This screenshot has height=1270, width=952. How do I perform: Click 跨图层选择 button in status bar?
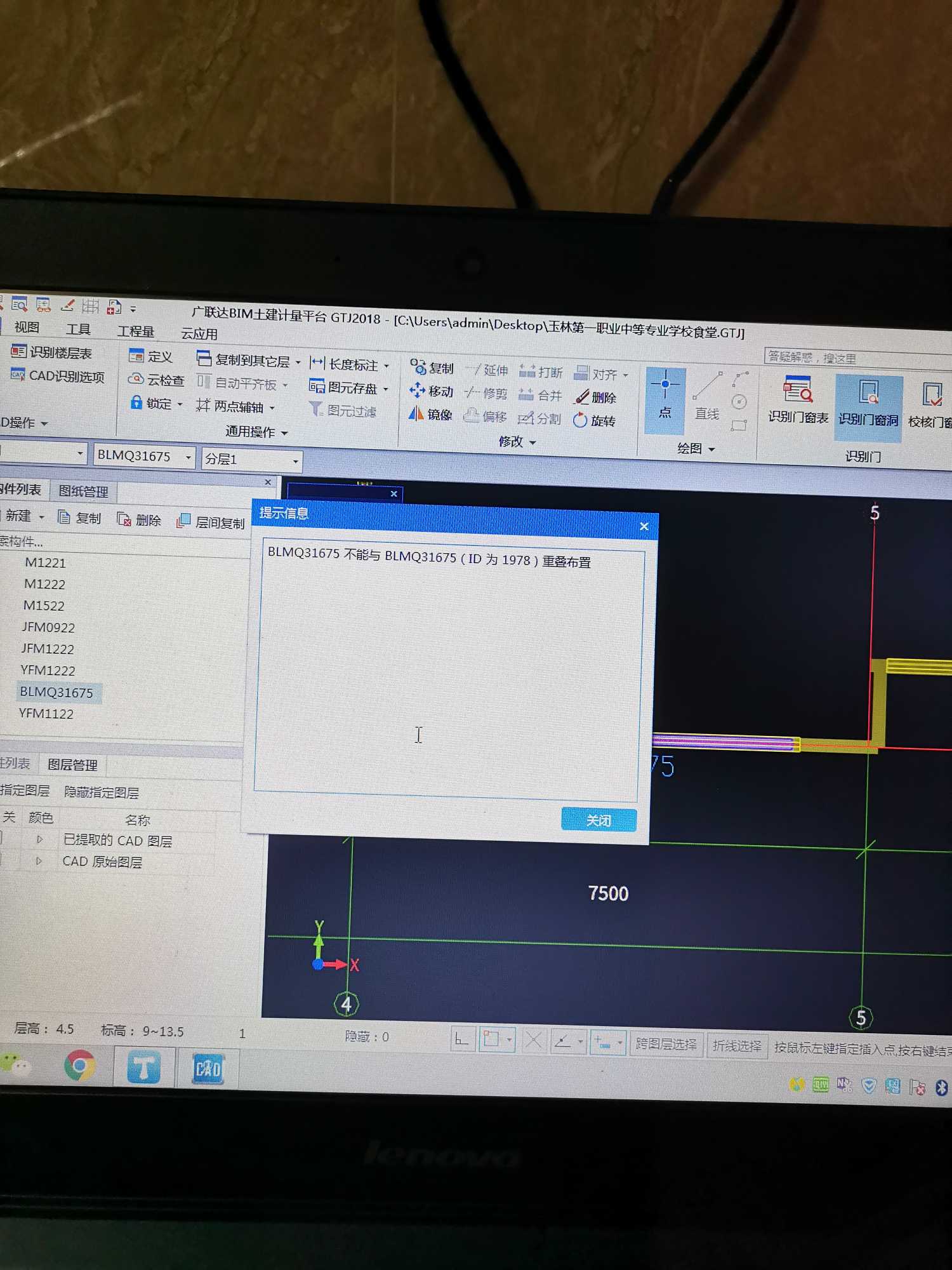pyautogui.click(x=666, y=1044)
